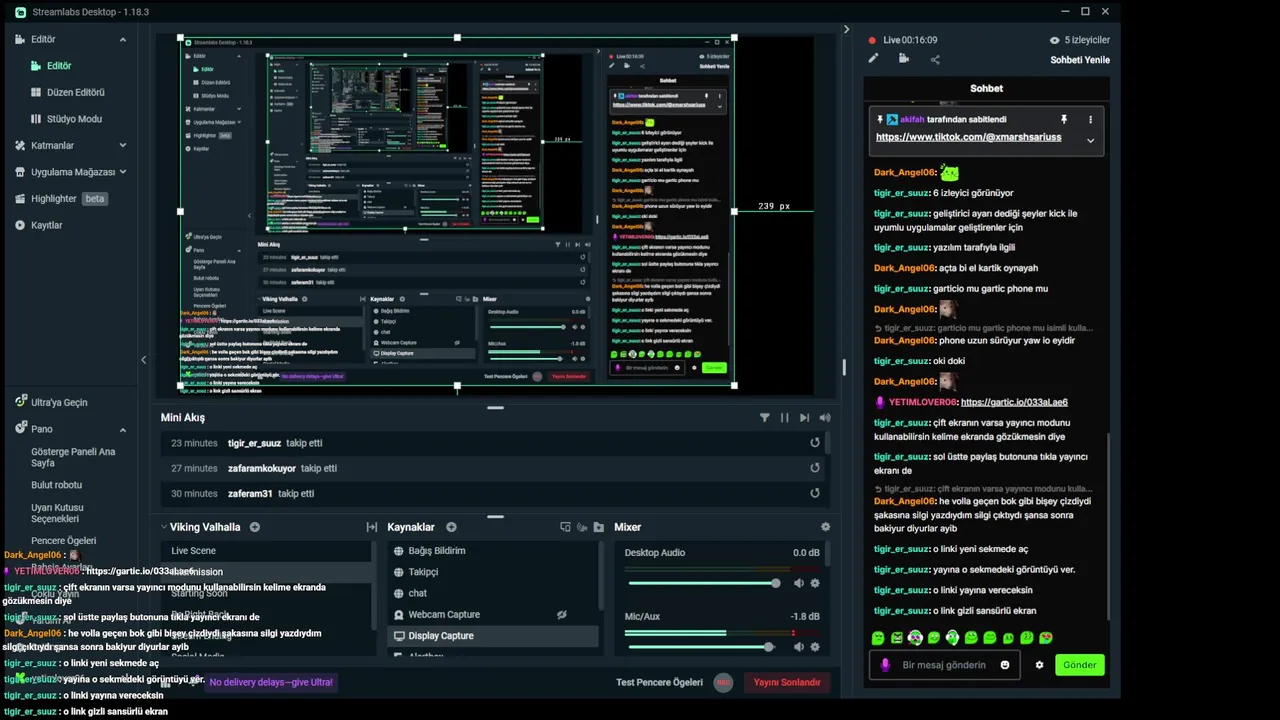Open pinned message three-dot menu
The height and width of the screenshot is (720, 1280).
click(x=1090, y=119)
